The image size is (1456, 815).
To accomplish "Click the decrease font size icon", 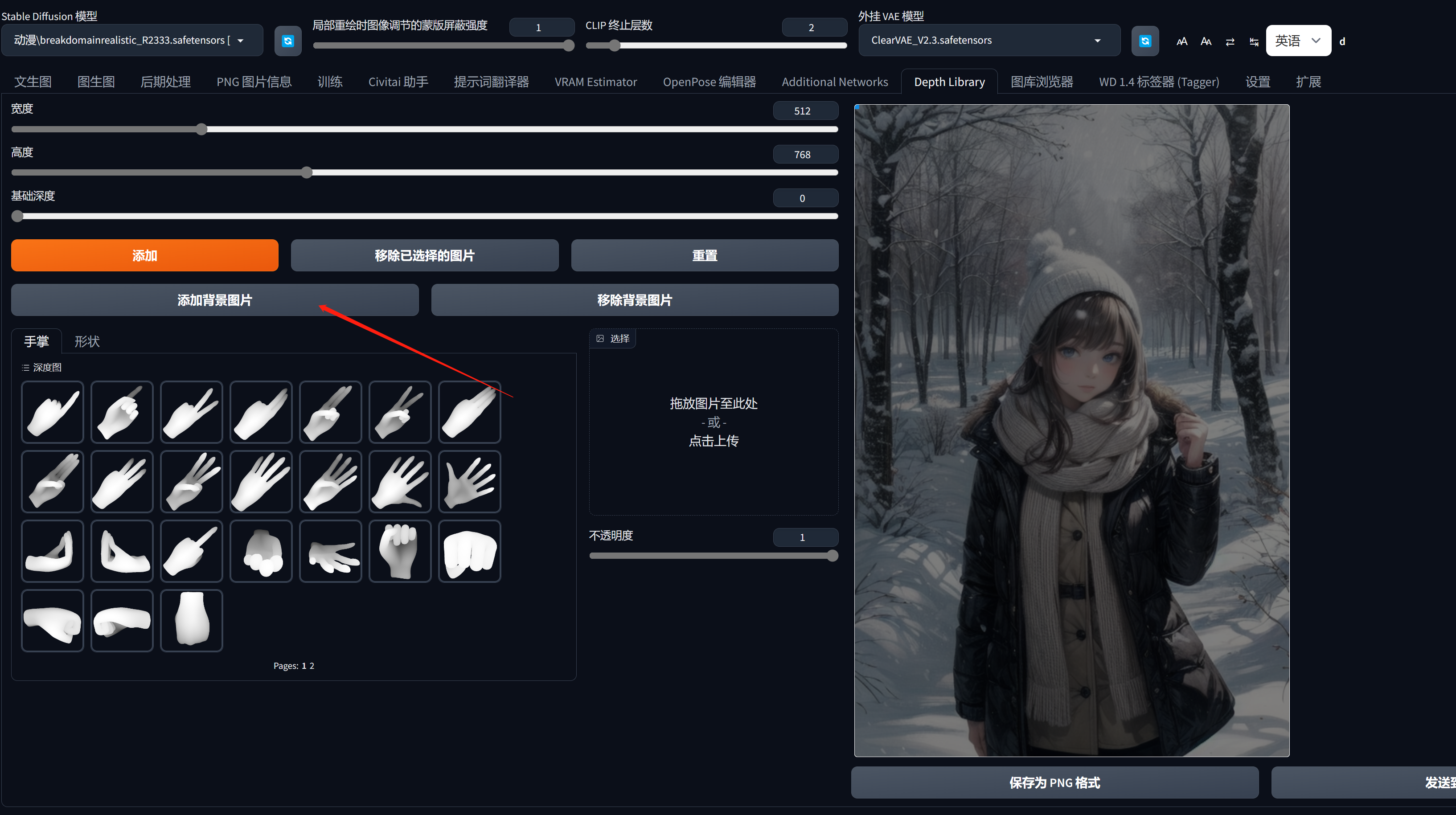I will coord(1206,41).
